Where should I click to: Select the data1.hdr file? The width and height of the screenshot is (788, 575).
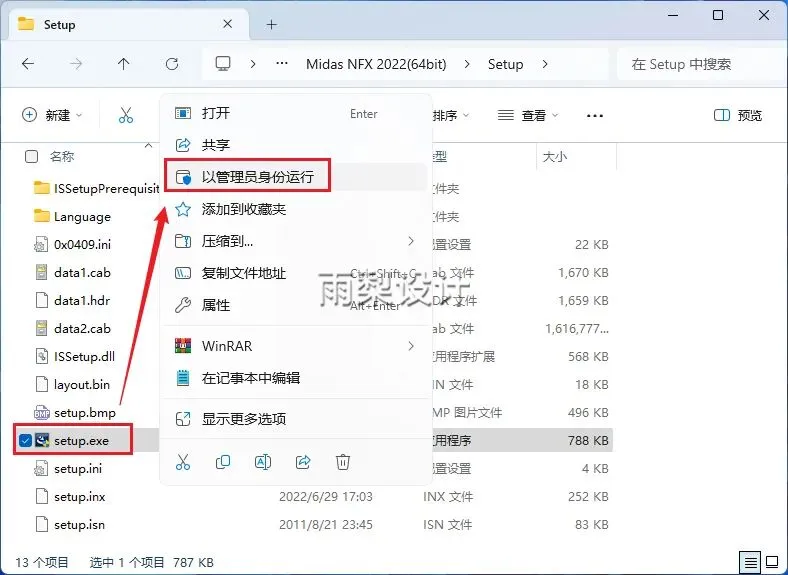82,300
